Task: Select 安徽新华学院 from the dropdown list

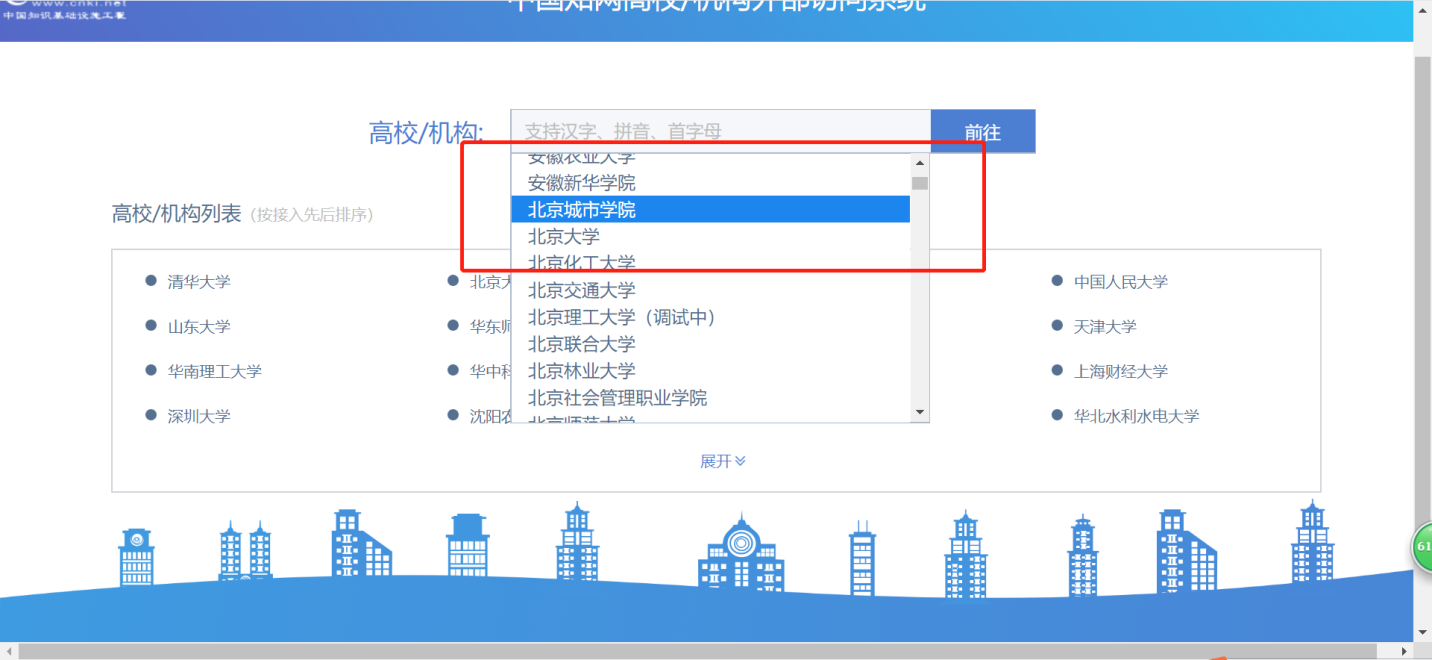Action: [710, 183]
